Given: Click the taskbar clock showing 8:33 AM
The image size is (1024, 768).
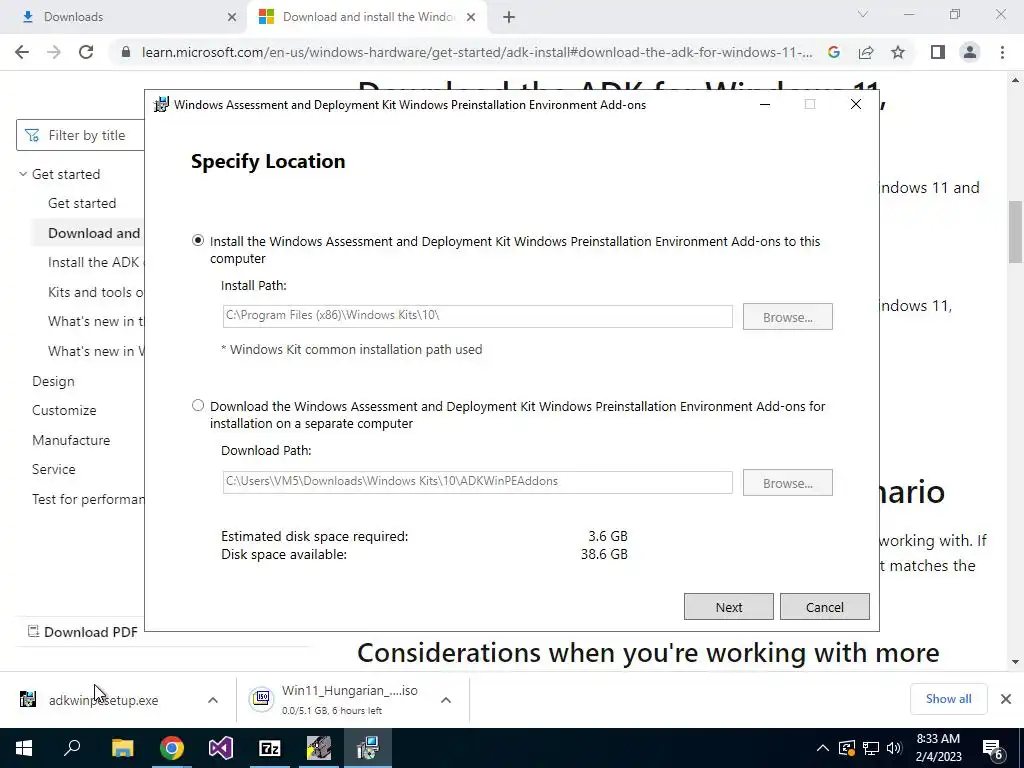Looking at the screenshot, I should pos(938,748).
